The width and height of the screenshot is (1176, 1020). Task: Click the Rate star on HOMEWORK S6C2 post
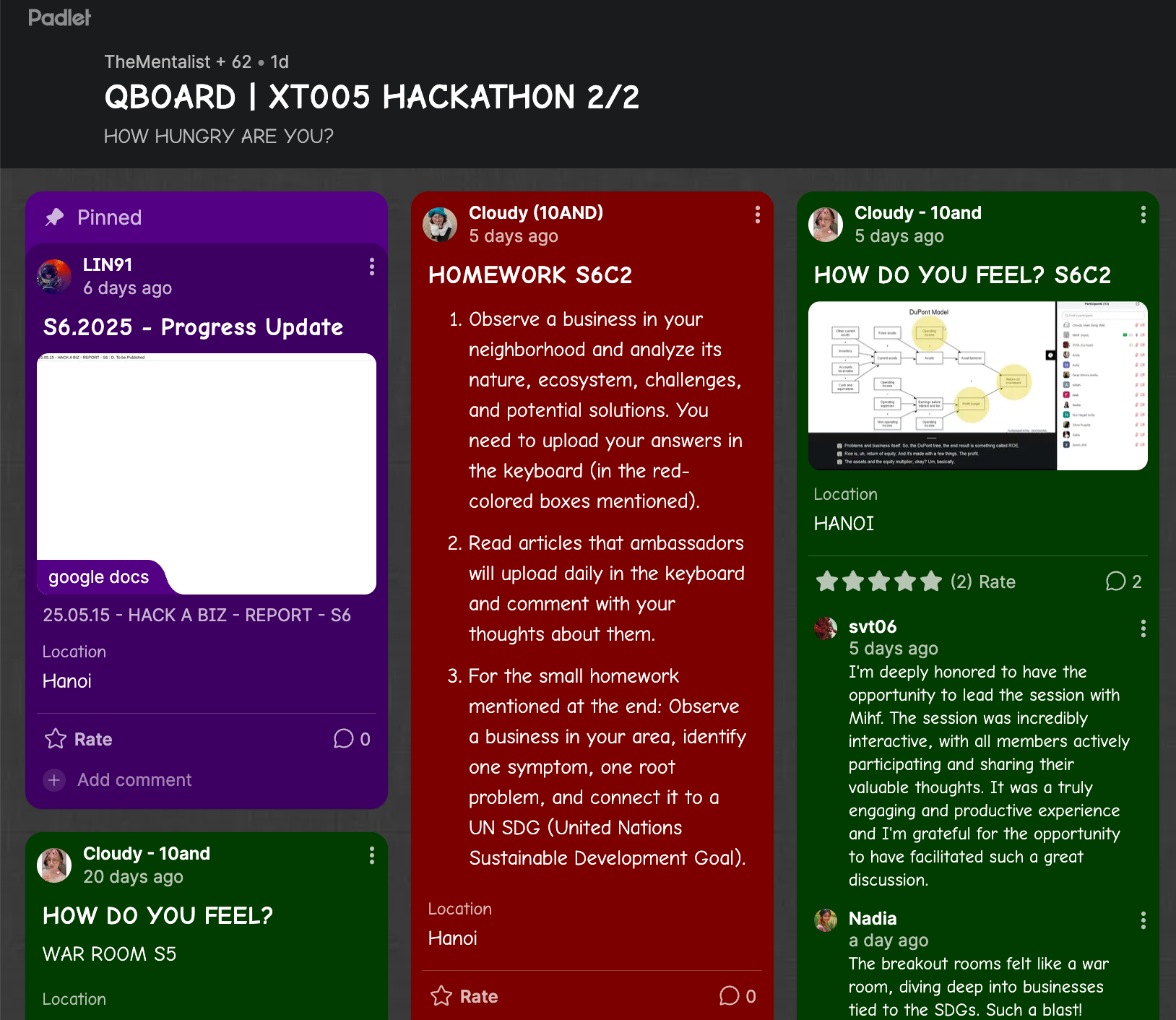pyautogui.click(x=441, y=995)
